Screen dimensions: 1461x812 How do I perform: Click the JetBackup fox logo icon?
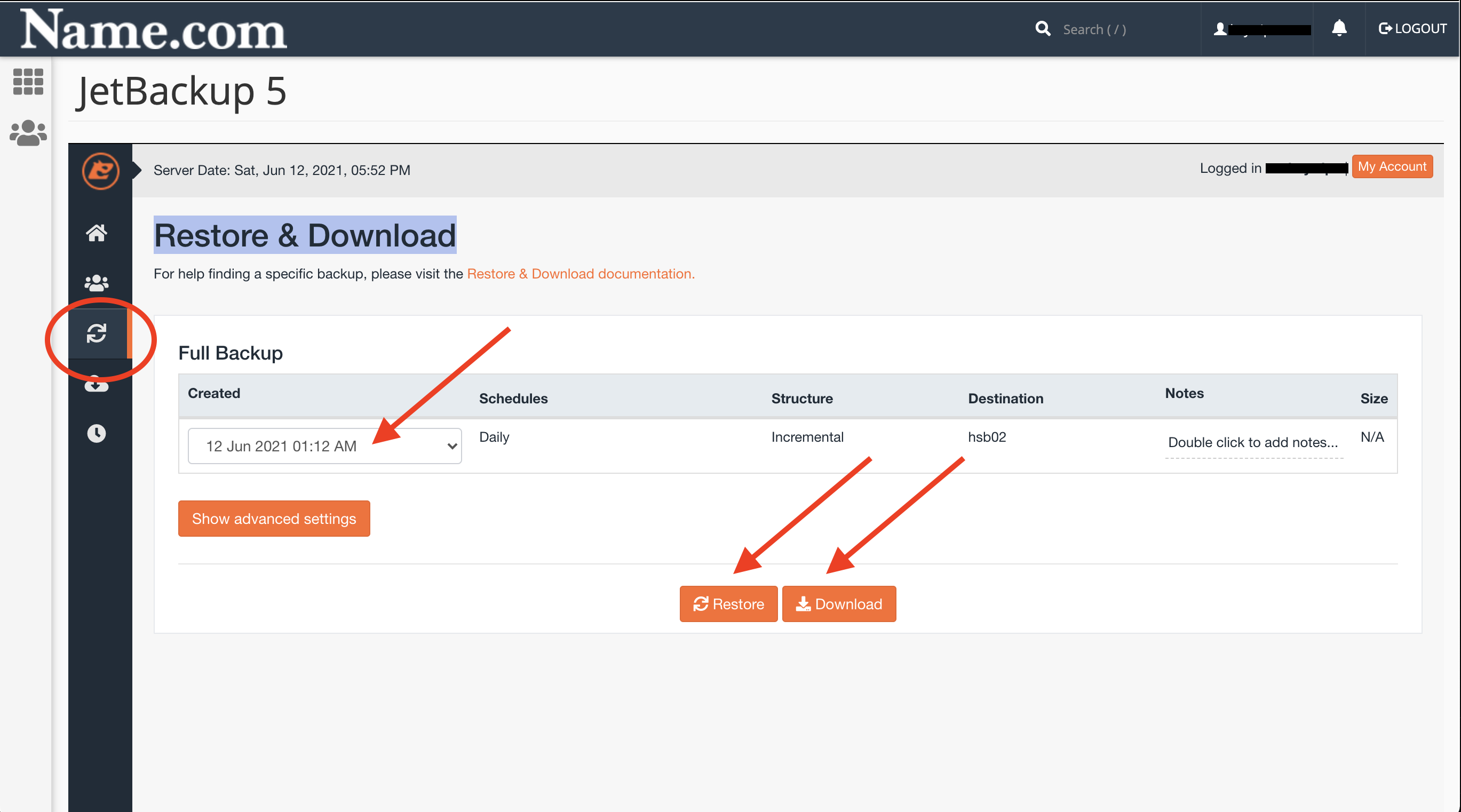point(100,171)
